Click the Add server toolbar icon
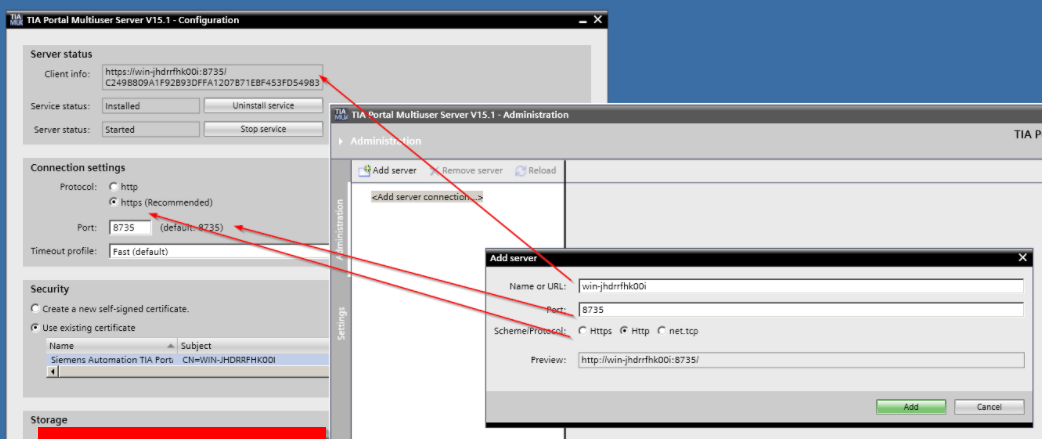 pos(364,171)
